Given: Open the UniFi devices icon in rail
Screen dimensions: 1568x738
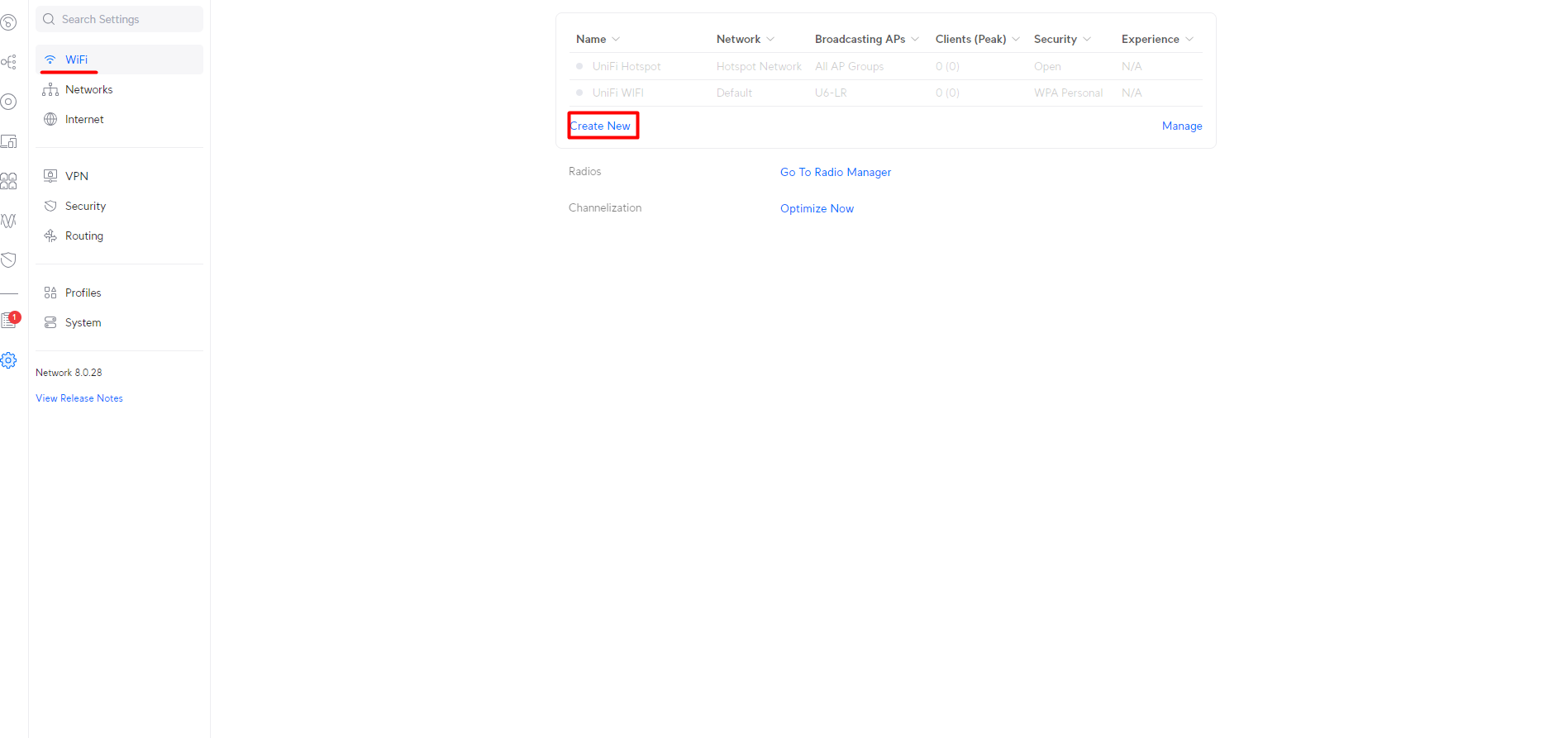Looking at the screenshot, I should (8, 102).
